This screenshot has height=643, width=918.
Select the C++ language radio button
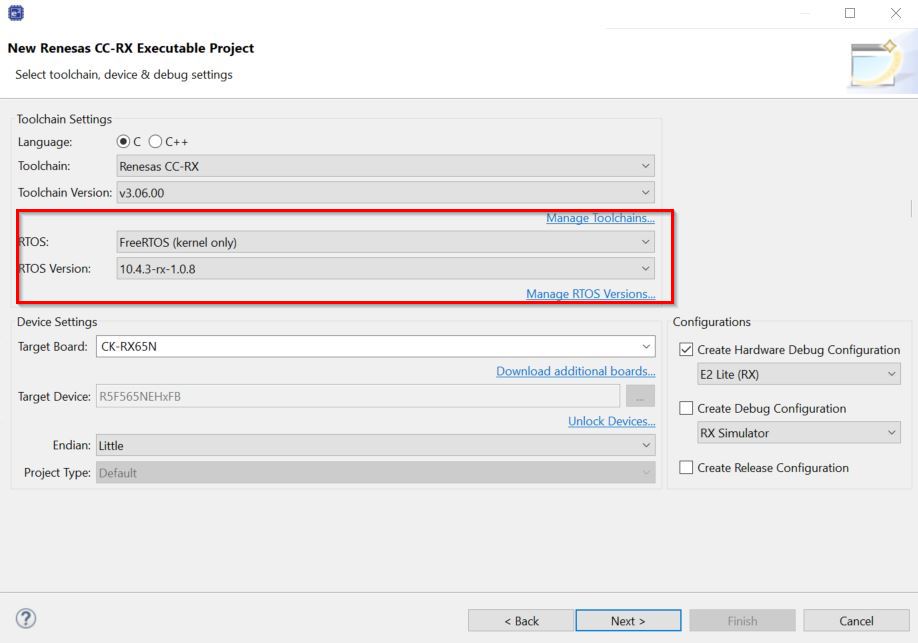click(155, 142)
